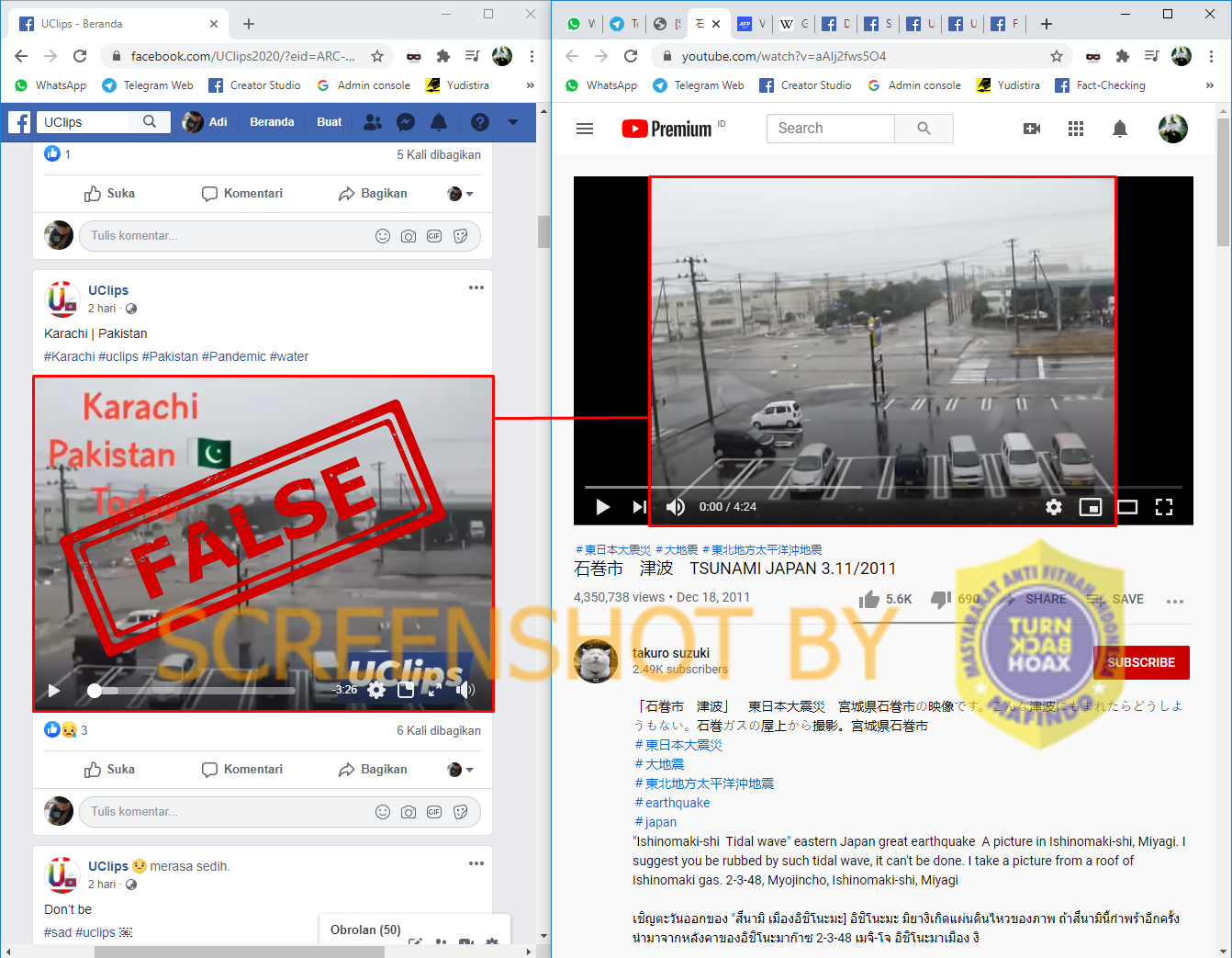
Task: Open sticker picker under Karachi post comment box
Action: [461, 812]
